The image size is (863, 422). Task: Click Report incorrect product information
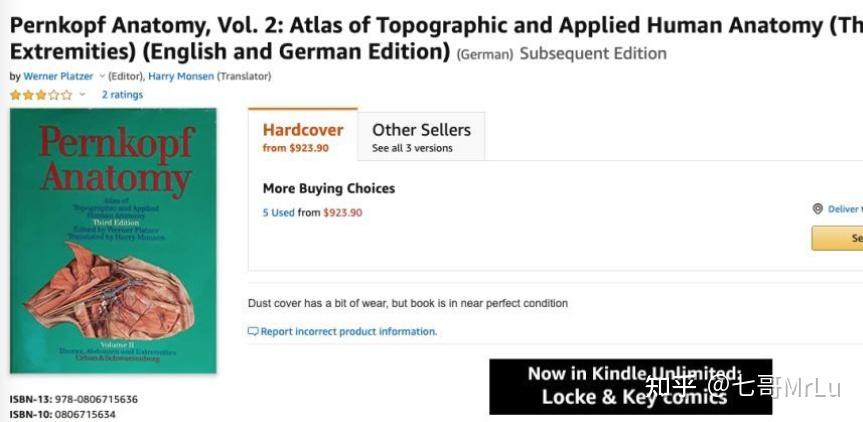click(349, 332)
